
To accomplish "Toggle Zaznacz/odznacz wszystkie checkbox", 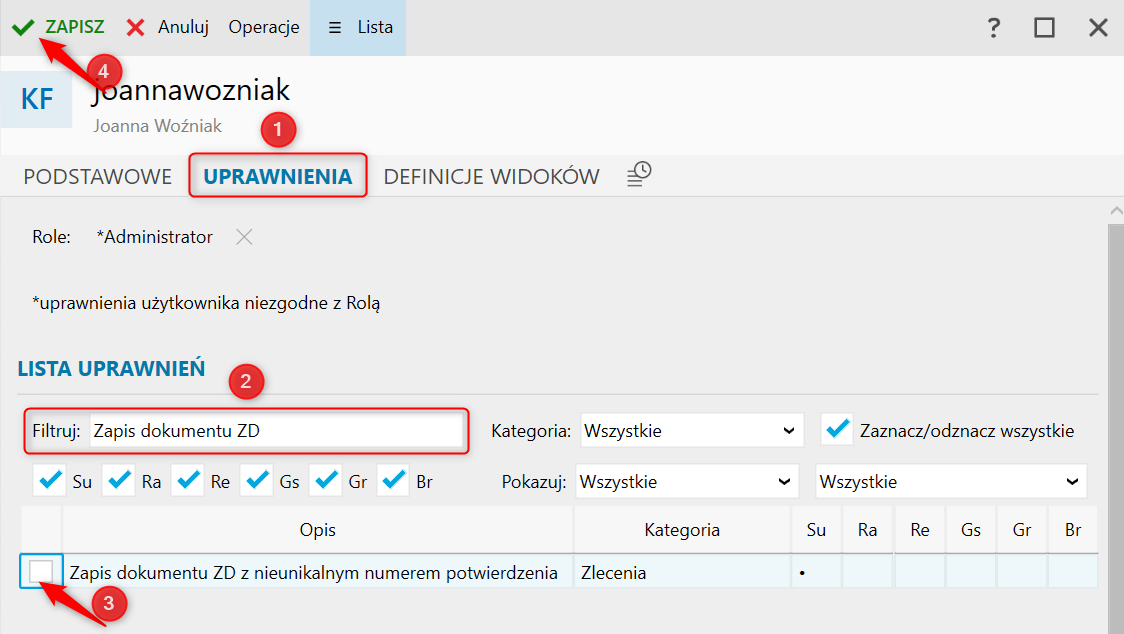I will tap(837, 430).
